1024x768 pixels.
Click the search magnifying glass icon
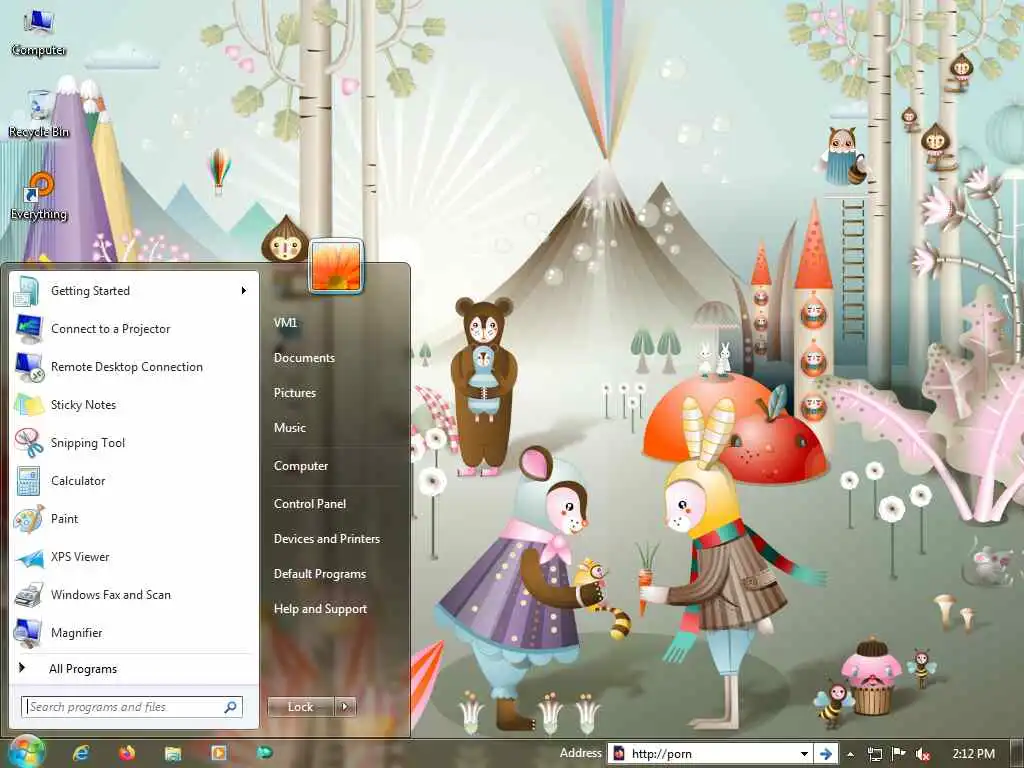point(231,707)
